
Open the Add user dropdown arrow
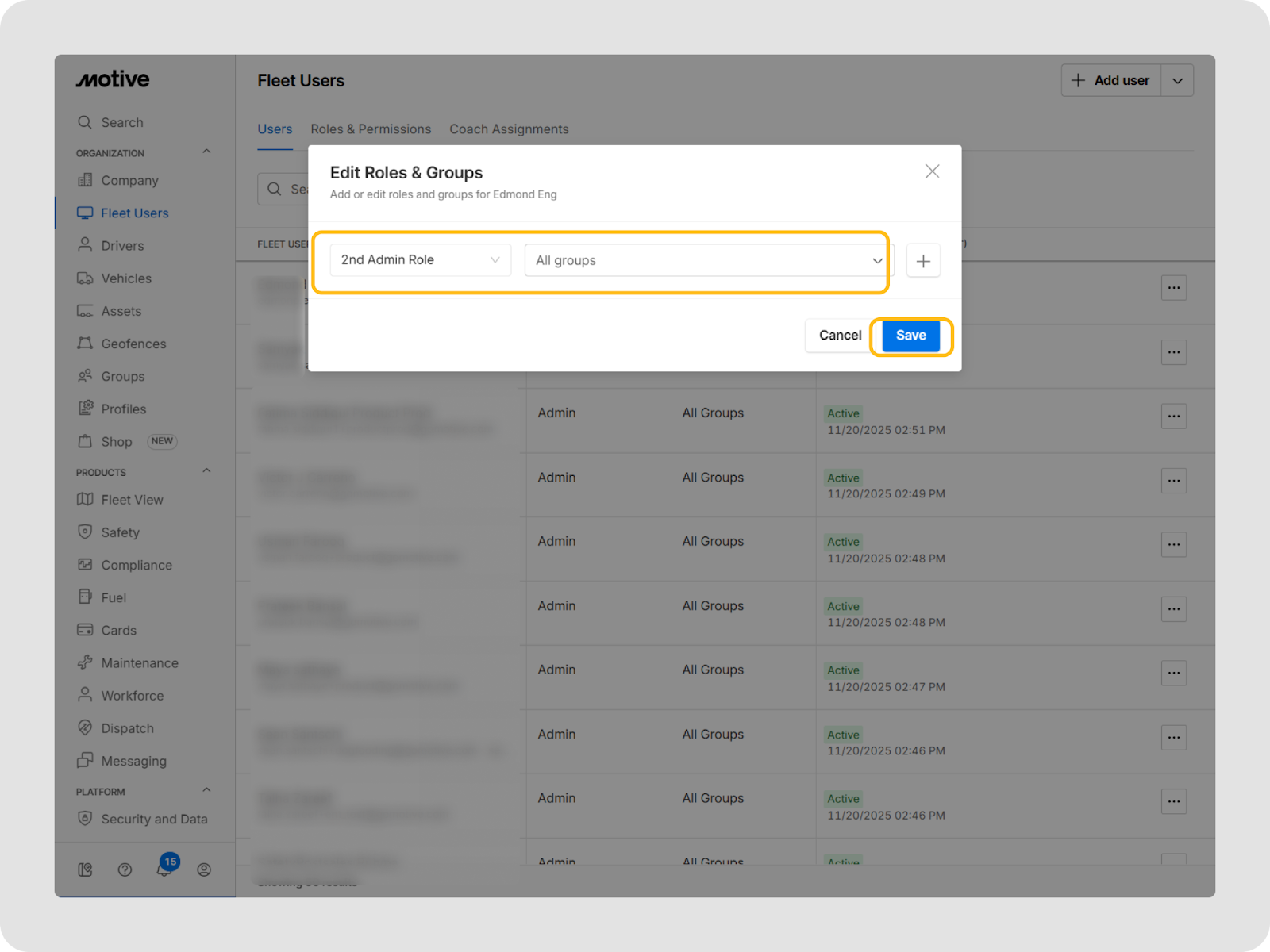pyautogui.click(x=1177, y=80)
